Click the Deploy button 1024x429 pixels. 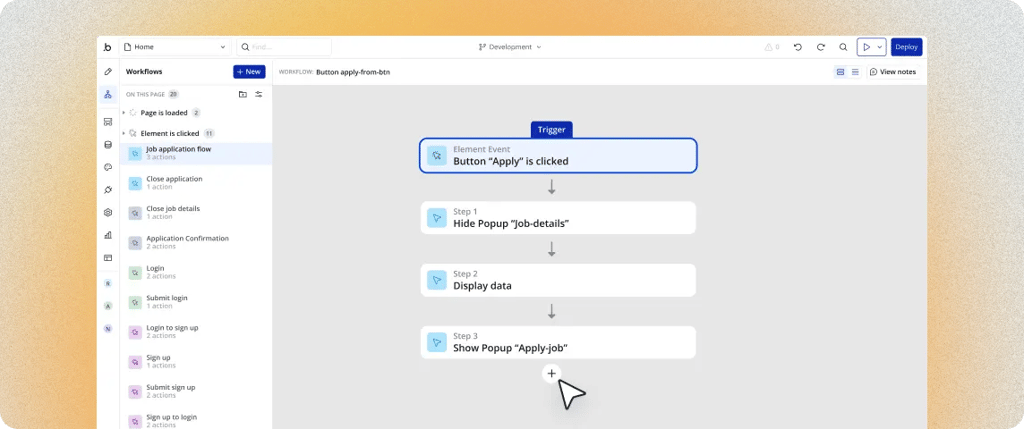point(906,47)
